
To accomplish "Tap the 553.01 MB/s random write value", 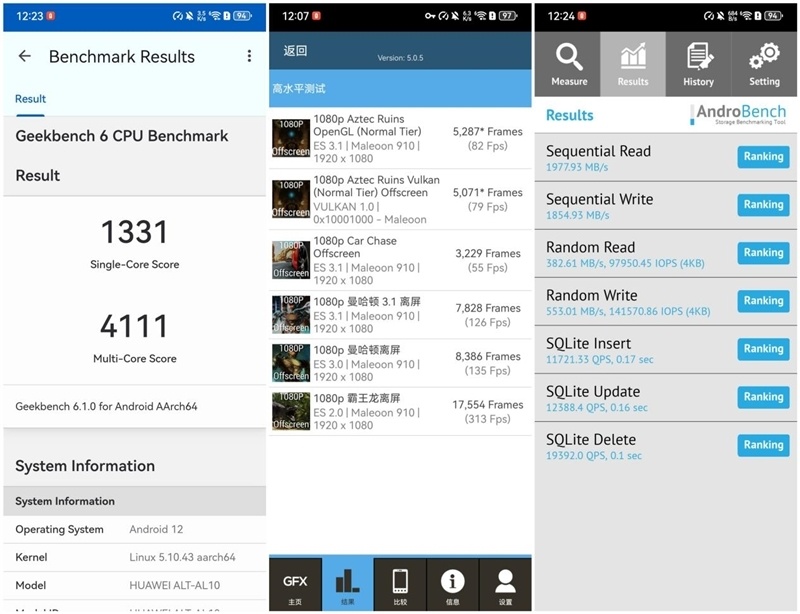I will pyautogui.click(x=628, y=311).
